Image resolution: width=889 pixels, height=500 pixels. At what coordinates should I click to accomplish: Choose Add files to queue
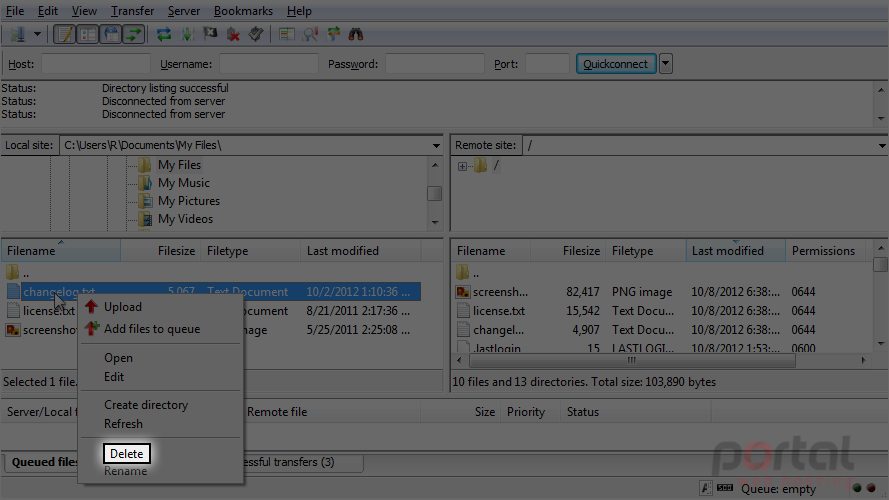click(x=152, y=329)
